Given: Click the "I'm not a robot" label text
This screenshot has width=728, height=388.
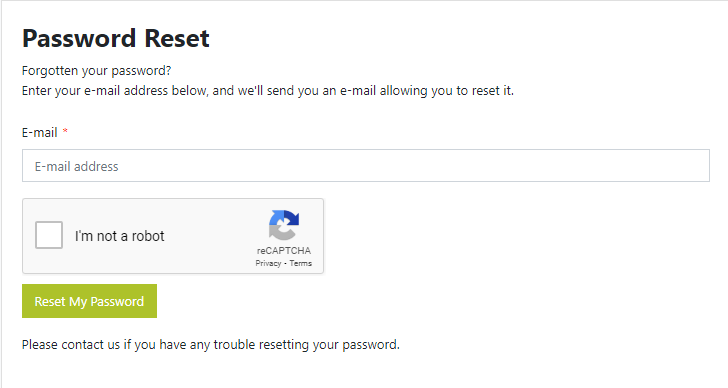Looking at the screenshot, I should (120, 236).
